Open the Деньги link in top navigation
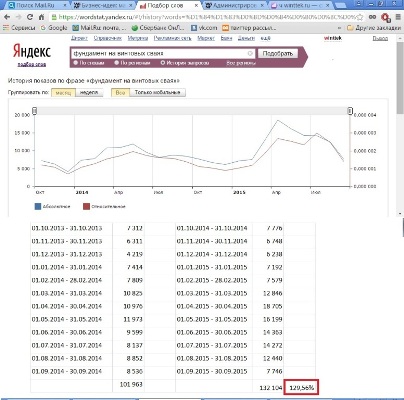The image size is (404, 400). [246, 38]
